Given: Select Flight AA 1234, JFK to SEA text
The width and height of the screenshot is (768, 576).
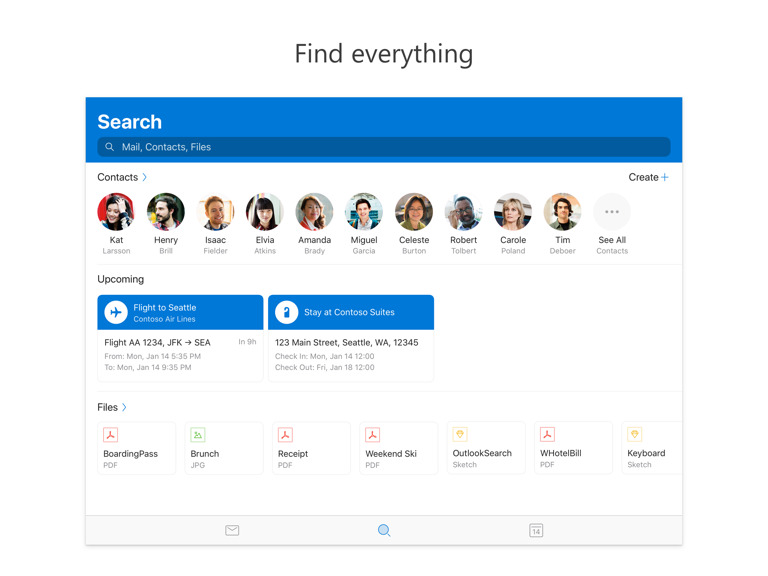Looking at the screenshot, I should click(x=157, y=342).
